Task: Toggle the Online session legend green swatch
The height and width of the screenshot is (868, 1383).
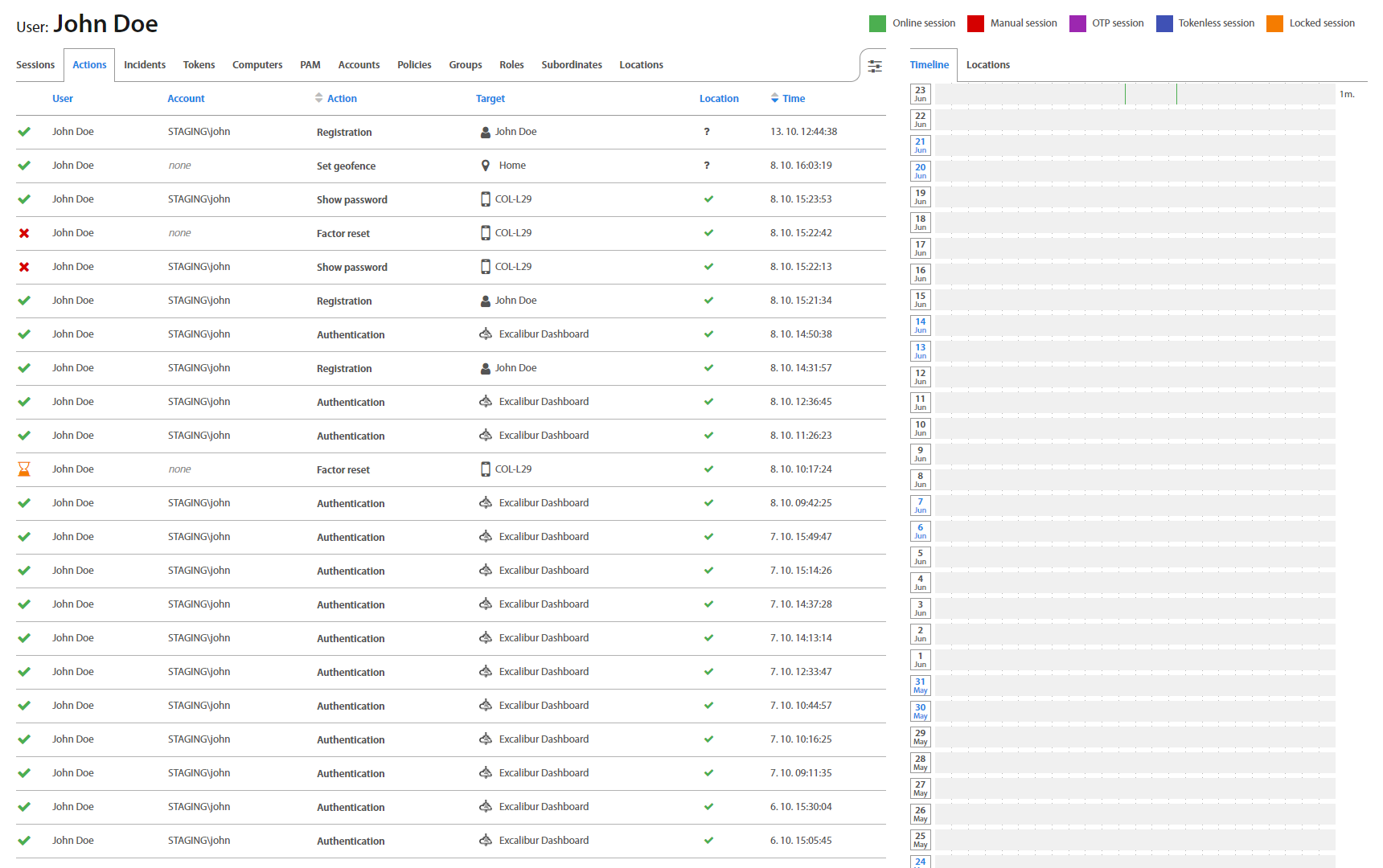Action: pos(877,23)
